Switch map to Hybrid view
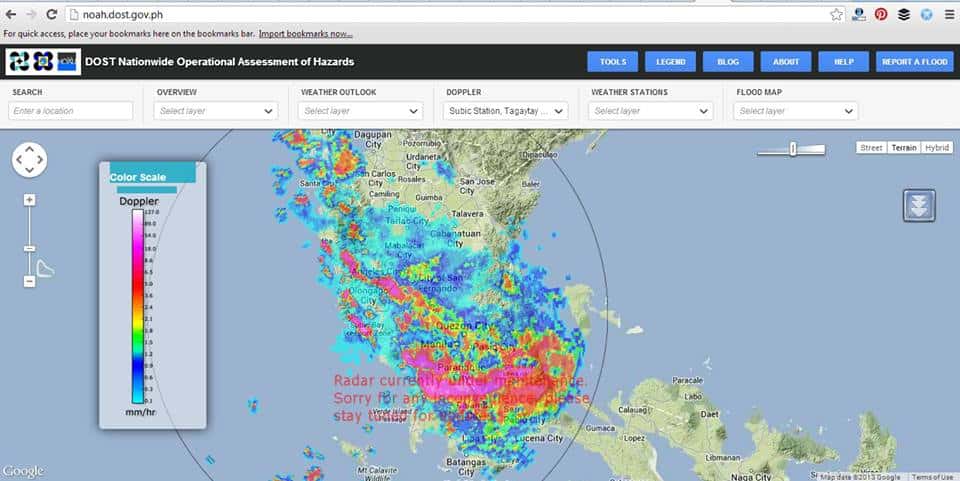The width and height of the screenshot is (960, 481). 937,147
